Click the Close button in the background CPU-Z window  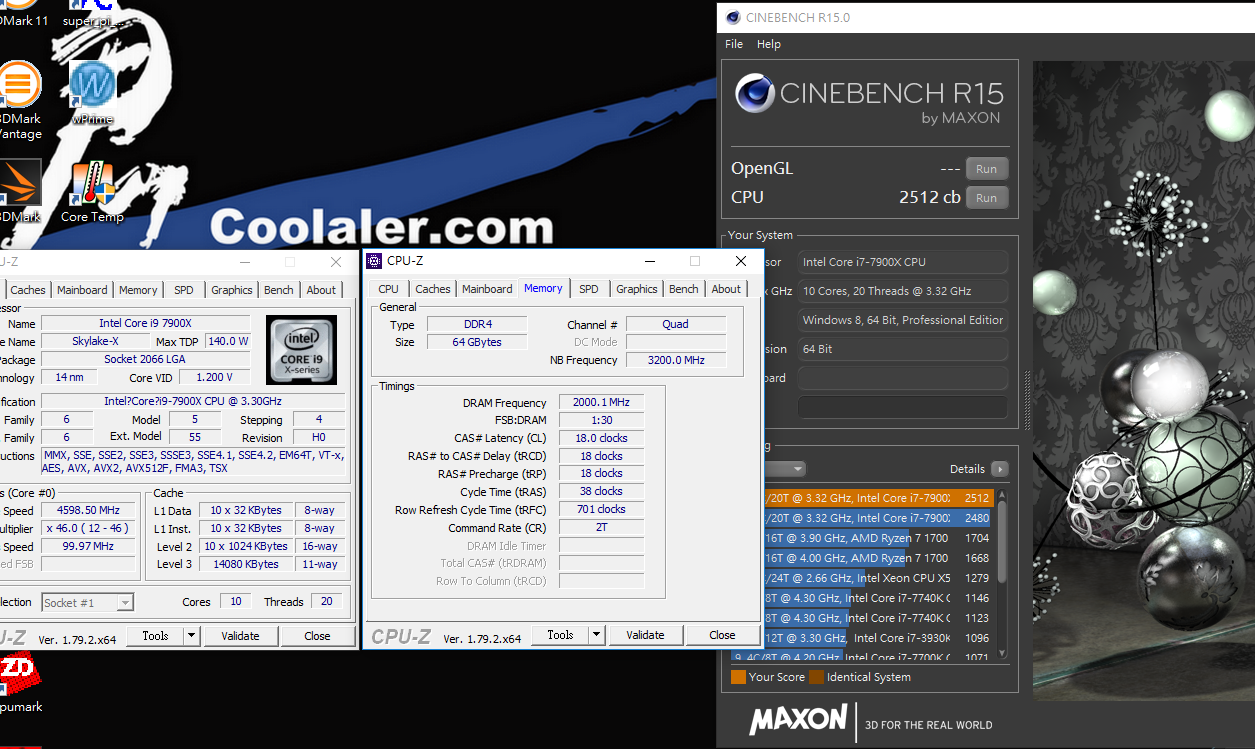(x=317, y=636)
